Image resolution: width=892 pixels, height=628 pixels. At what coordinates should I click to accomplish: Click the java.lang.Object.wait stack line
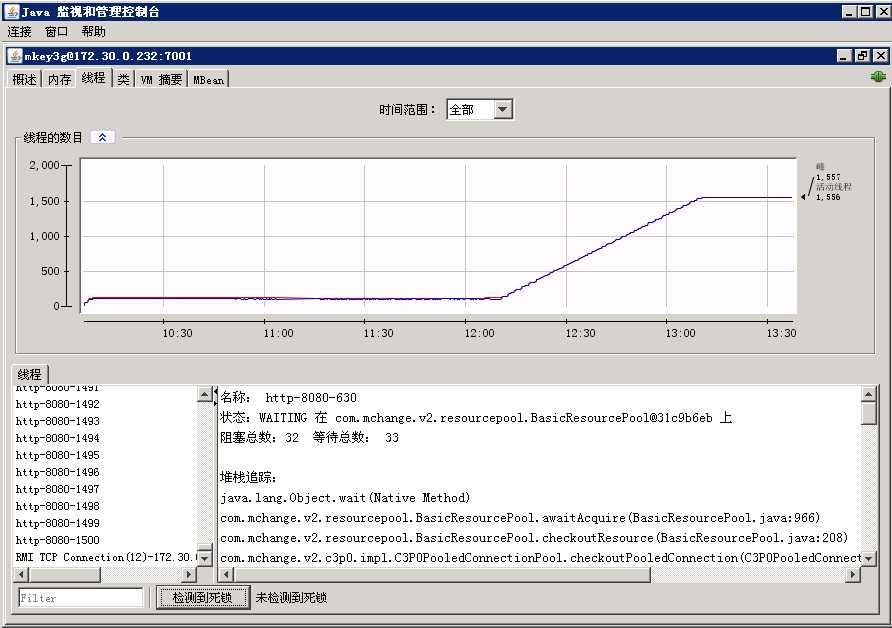345,498
